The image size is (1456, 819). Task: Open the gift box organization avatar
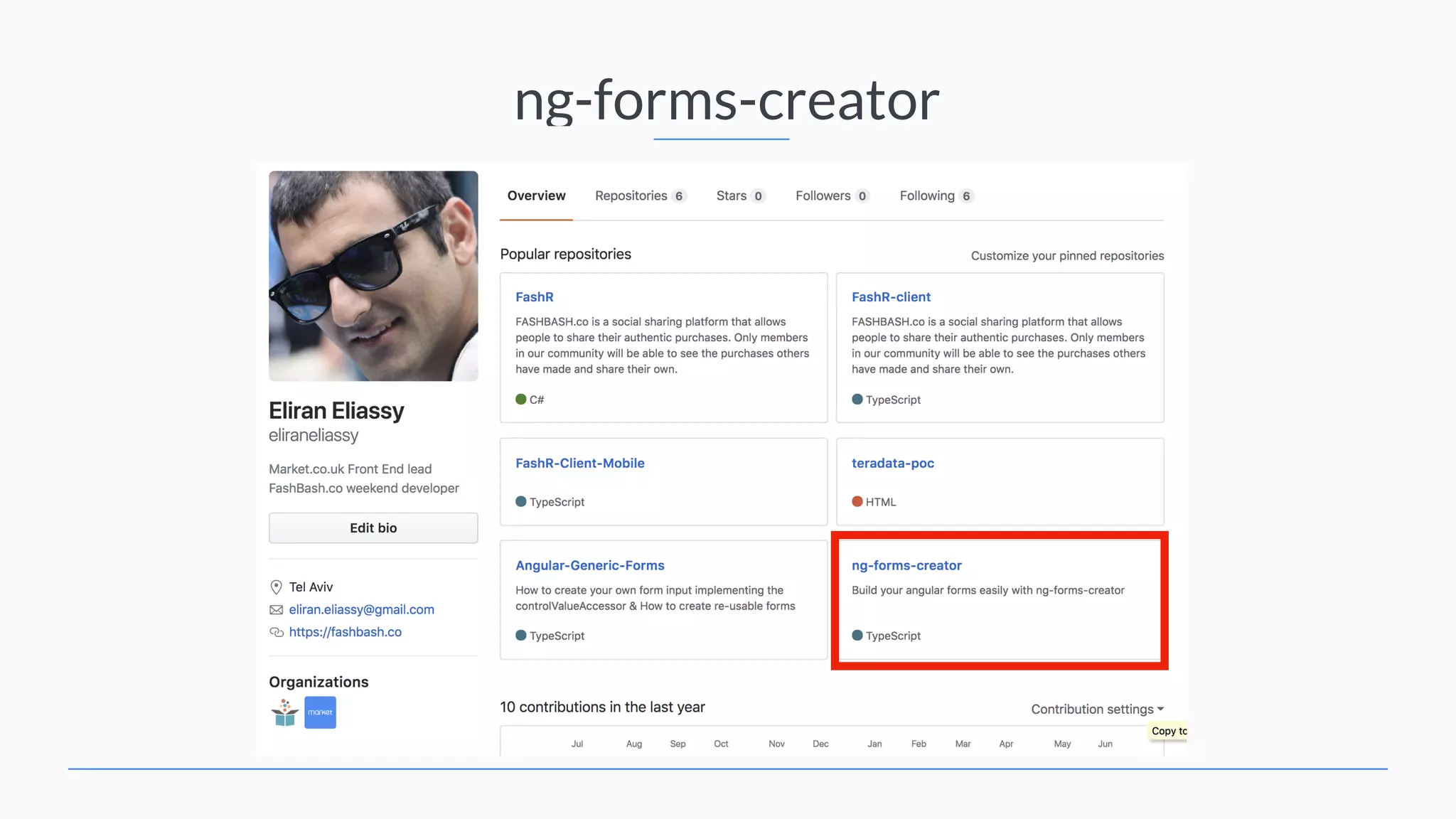click(285, 712)
